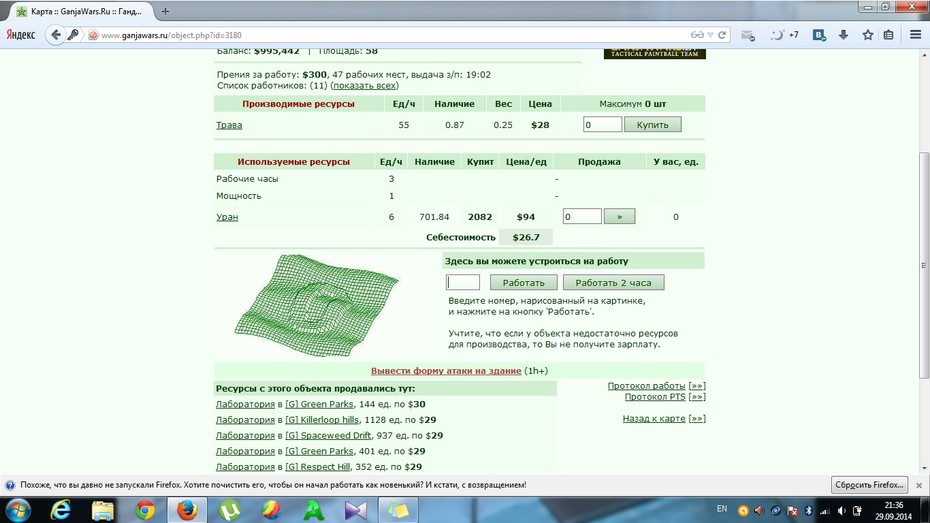The height and width of the screenshot is (523, 930).
Task: Open the sticky notes app on the taskbar
Action: tap(398, 510)
